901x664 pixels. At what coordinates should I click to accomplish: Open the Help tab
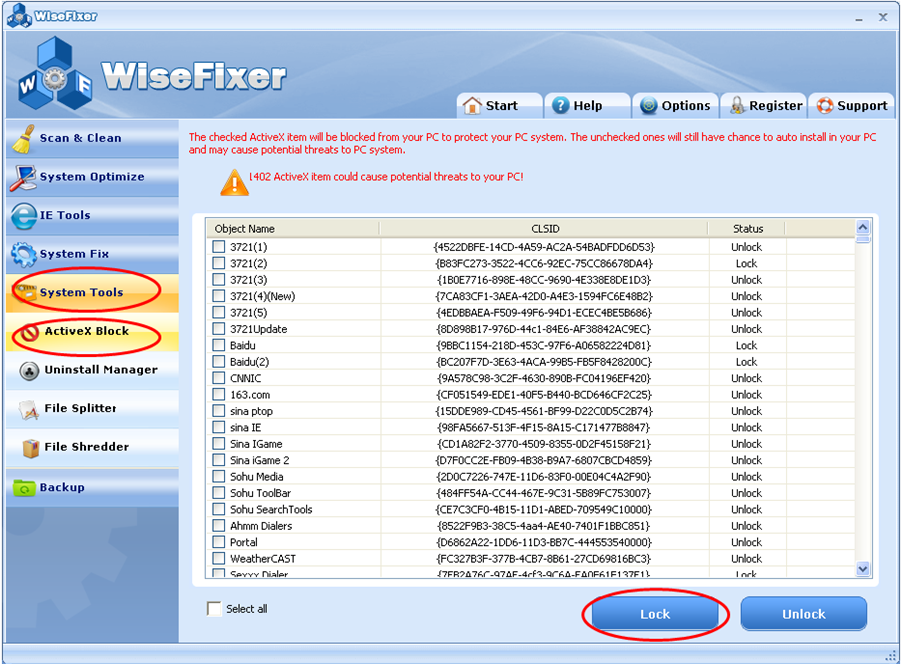pyautogui.click(x=587, y=106)
